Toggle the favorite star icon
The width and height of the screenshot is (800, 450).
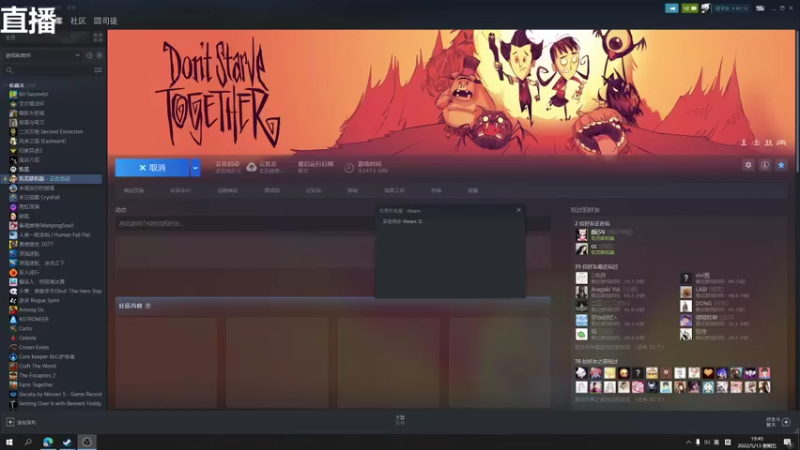(x=781, y=165)
